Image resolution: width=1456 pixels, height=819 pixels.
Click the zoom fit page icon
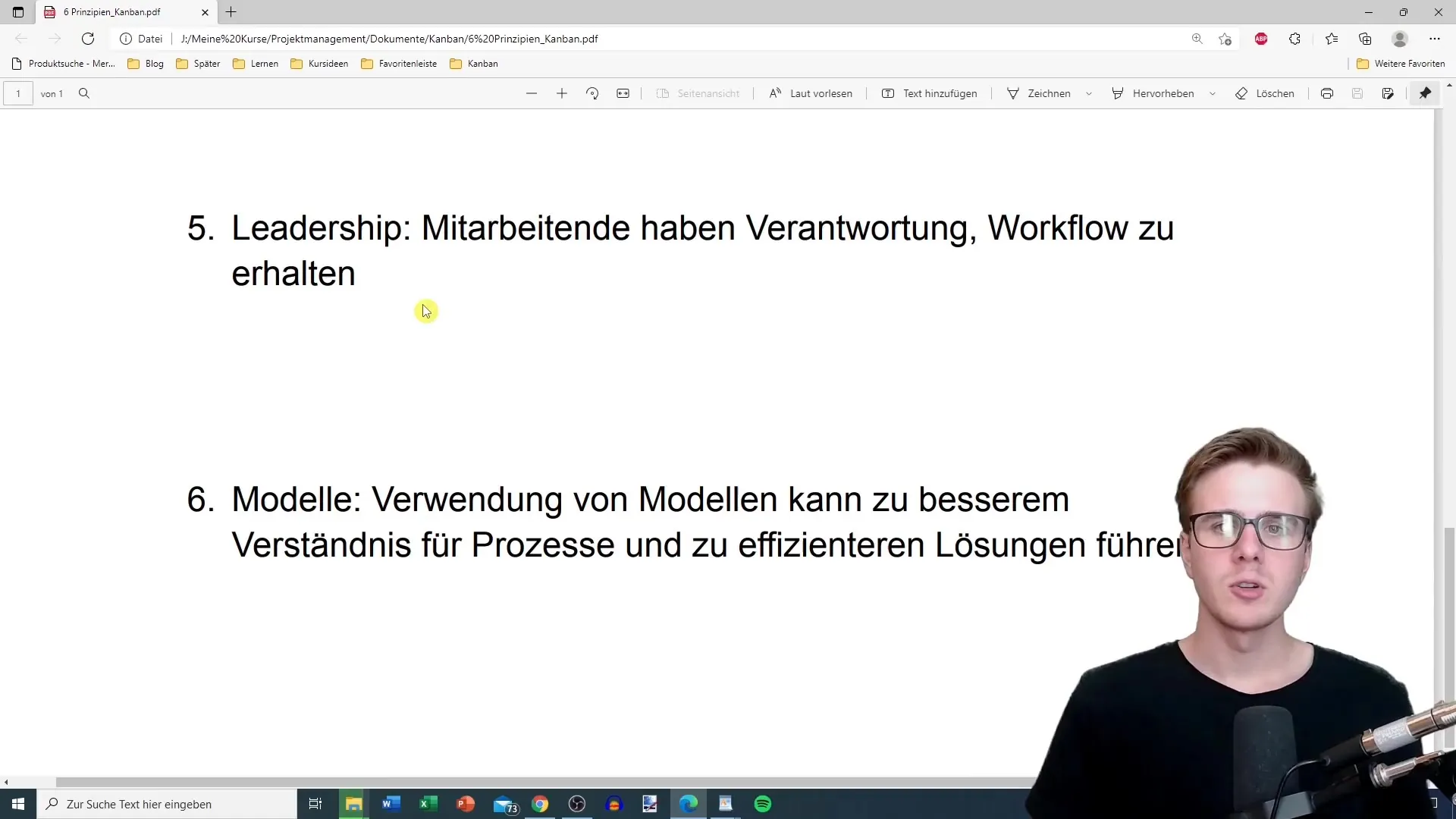click(623, 93)
